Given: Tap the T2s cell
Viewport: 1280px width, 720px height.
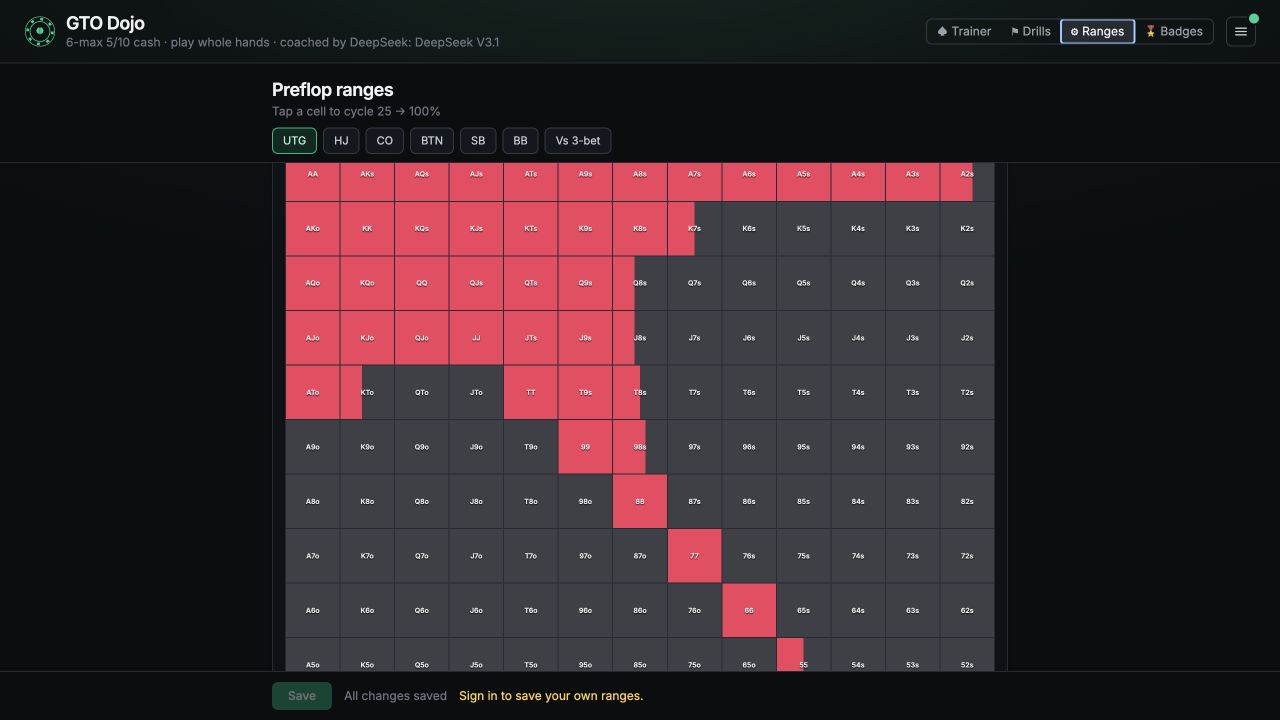Looking at the screenshot, I should (967, 392).
